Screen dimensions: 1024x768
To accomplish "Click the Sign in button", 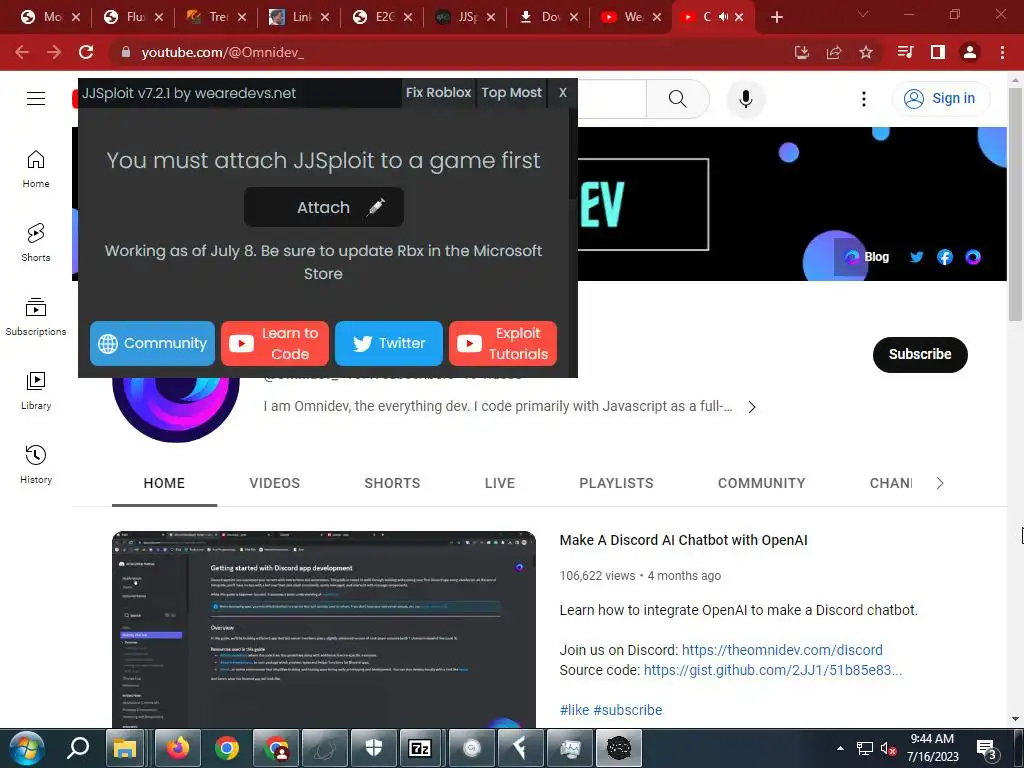I will tap(940, 99).
